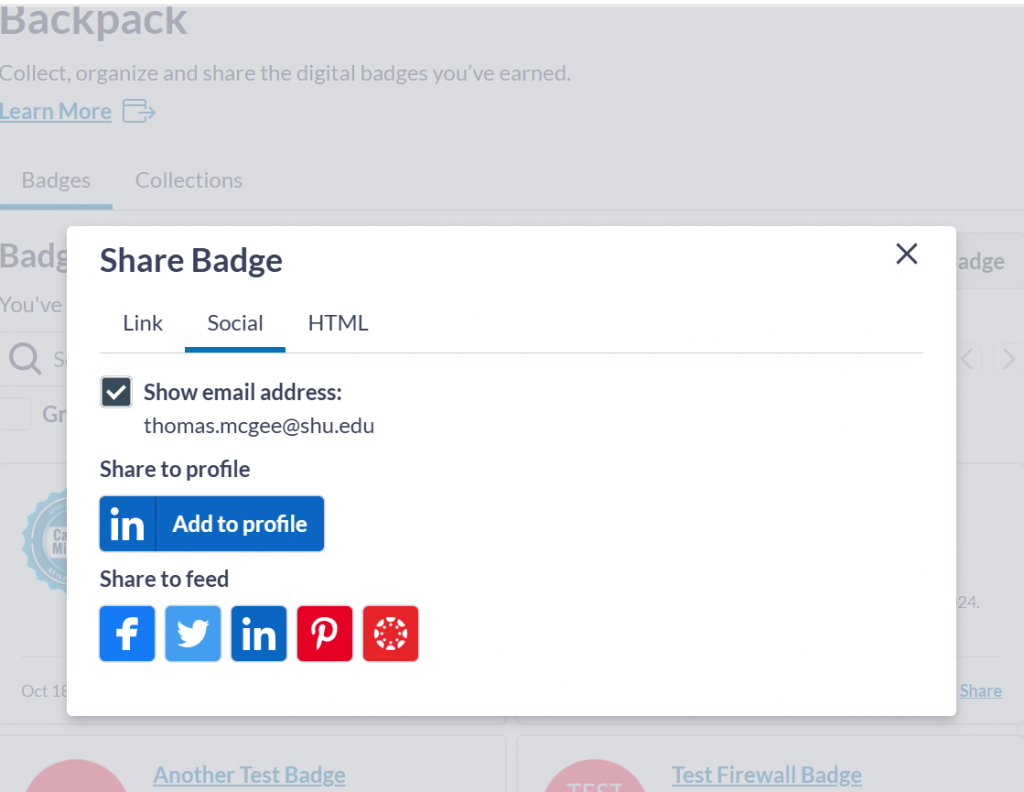Click the Share to feed heading
The image size is (1024, 792).
[165, 579]
